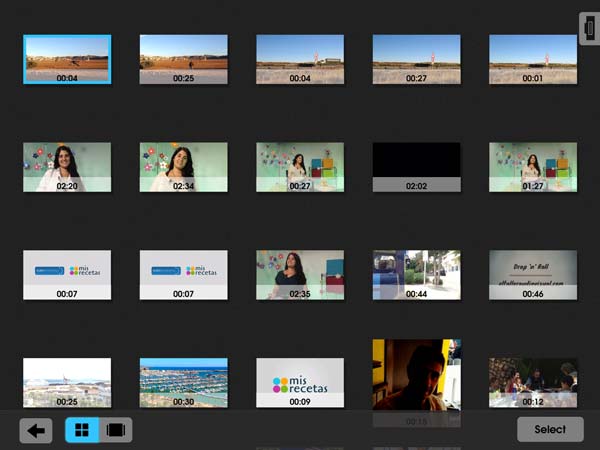Image resolution: width=600 pixels, height=450 pixels.
Task: Open second mis recetas logo clip 00:07
Action: (x=183, y=275)
